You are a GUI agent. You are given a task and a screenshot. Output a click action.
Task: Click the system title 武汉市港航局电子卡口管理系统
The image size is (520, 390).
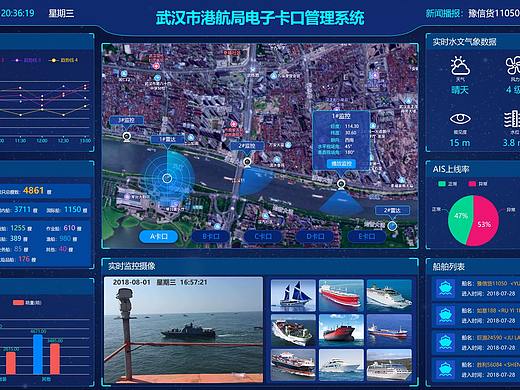[x=260, y=18]
